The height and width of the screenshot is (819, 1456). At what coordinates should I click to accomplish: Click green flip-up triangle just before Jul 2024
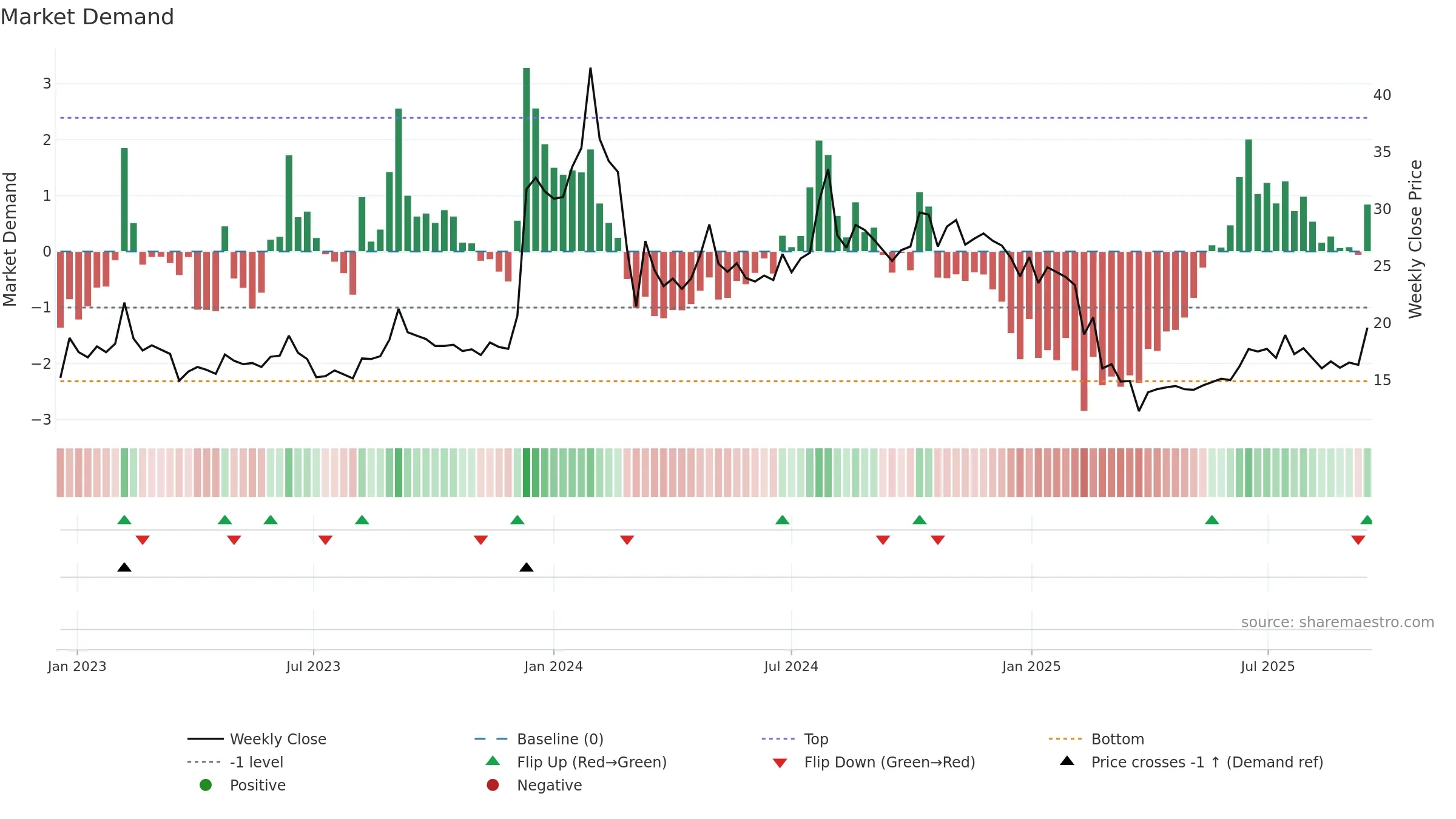click(783, 520)
